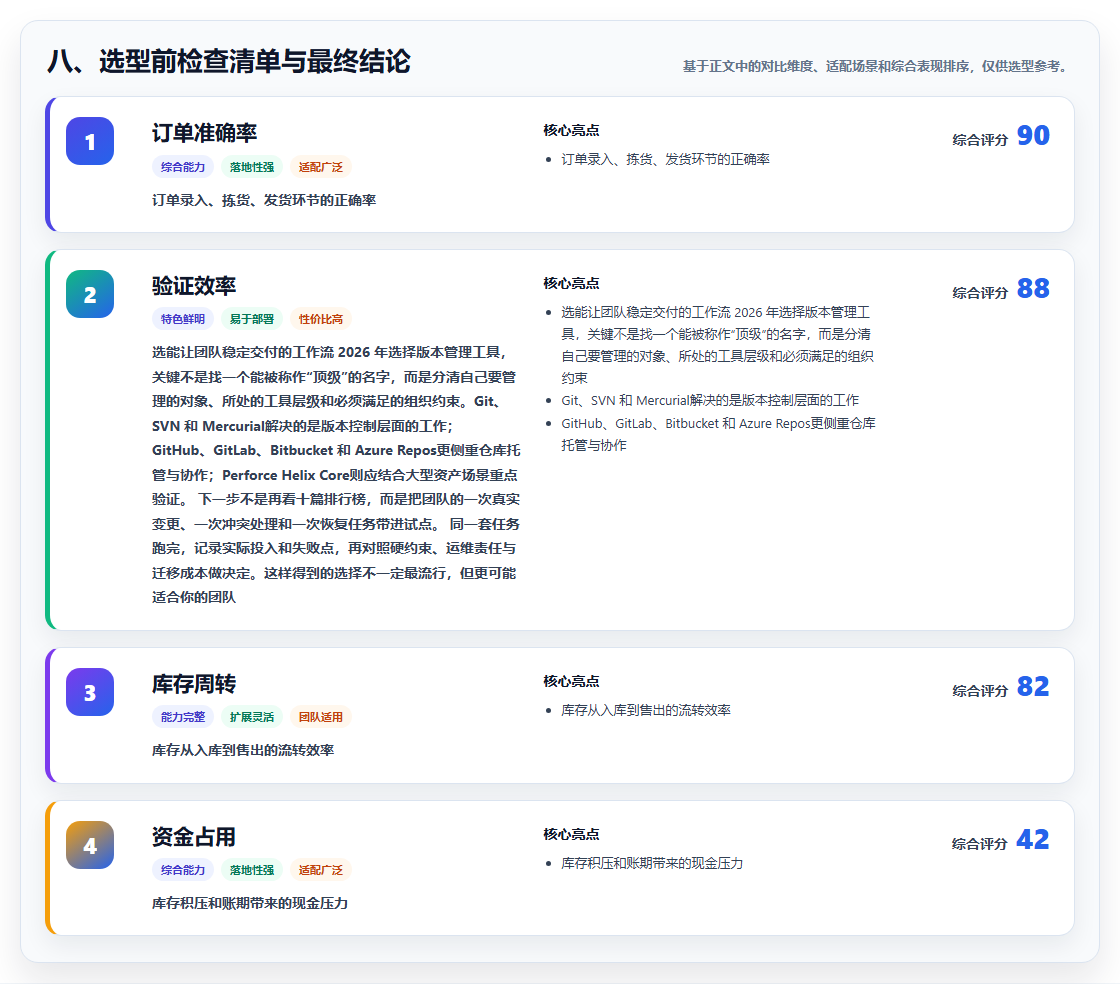Click the number 4 rank badge
1120x984 pixels.
(x=90, y=845)
